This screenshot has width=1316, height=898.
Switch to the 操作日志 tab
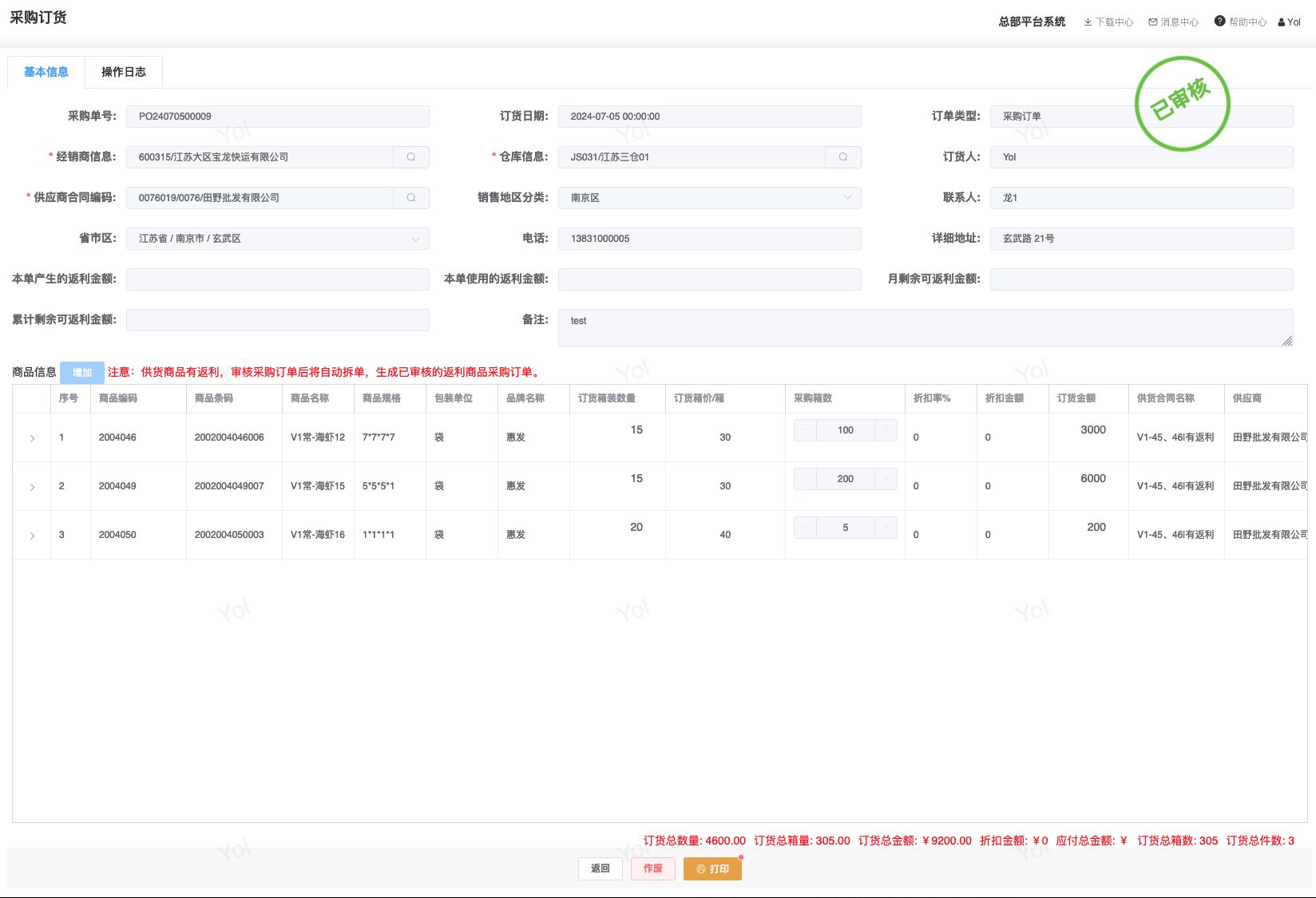(124, 72)
